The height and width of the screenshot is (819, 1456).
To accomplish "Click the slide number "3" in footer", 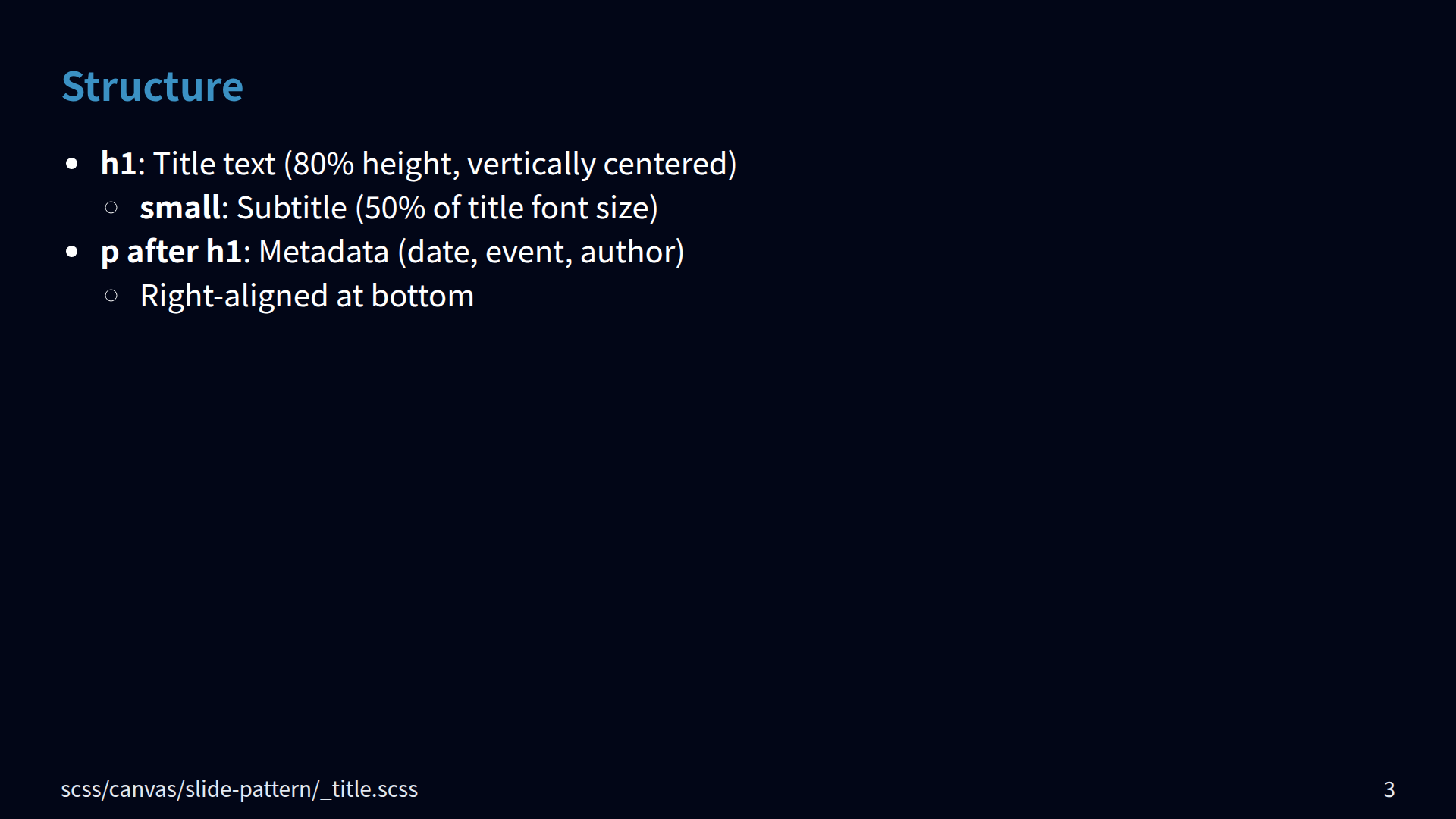I will point(1389,789).
